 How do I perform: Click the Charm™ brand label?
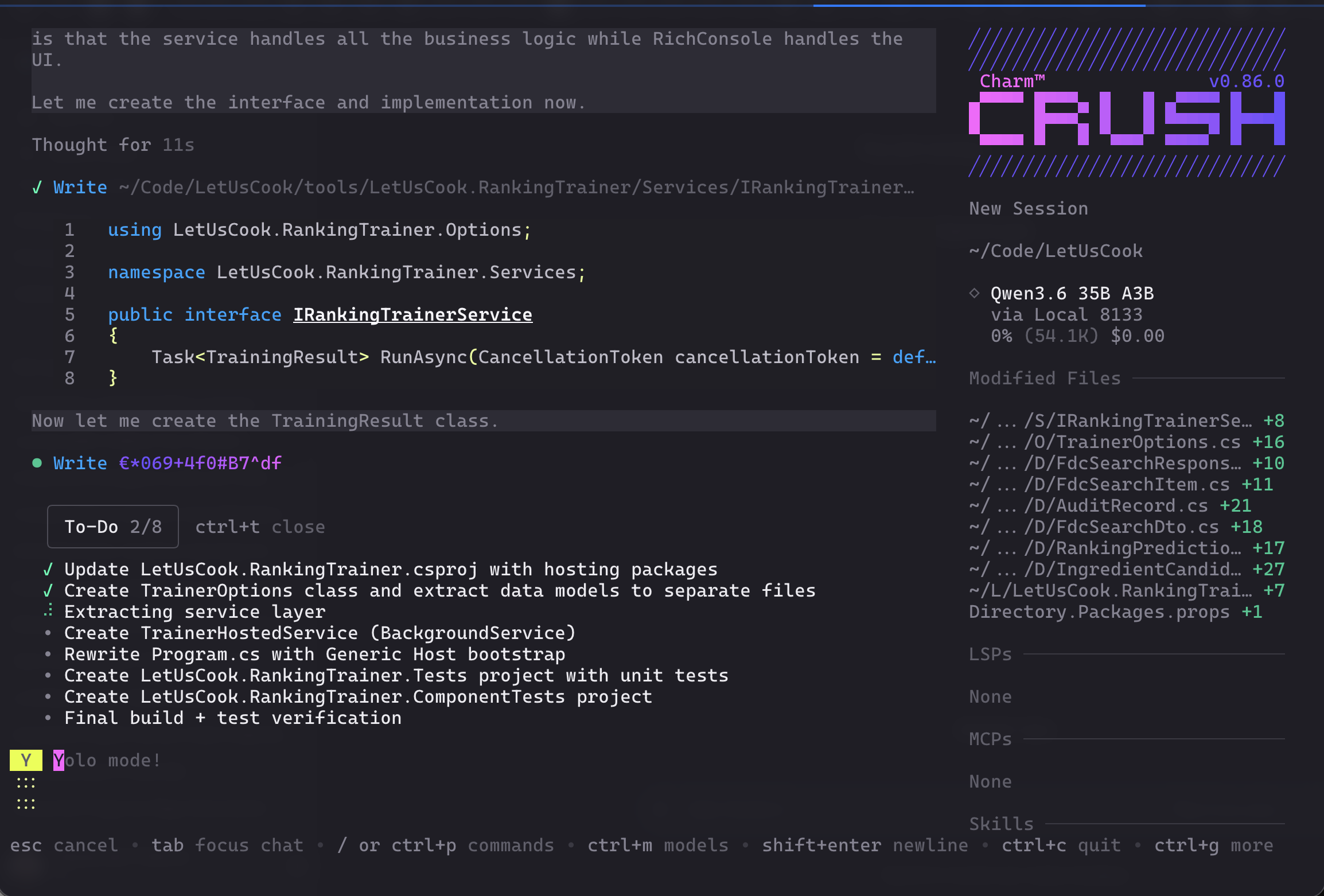[x=1012, y=81]
